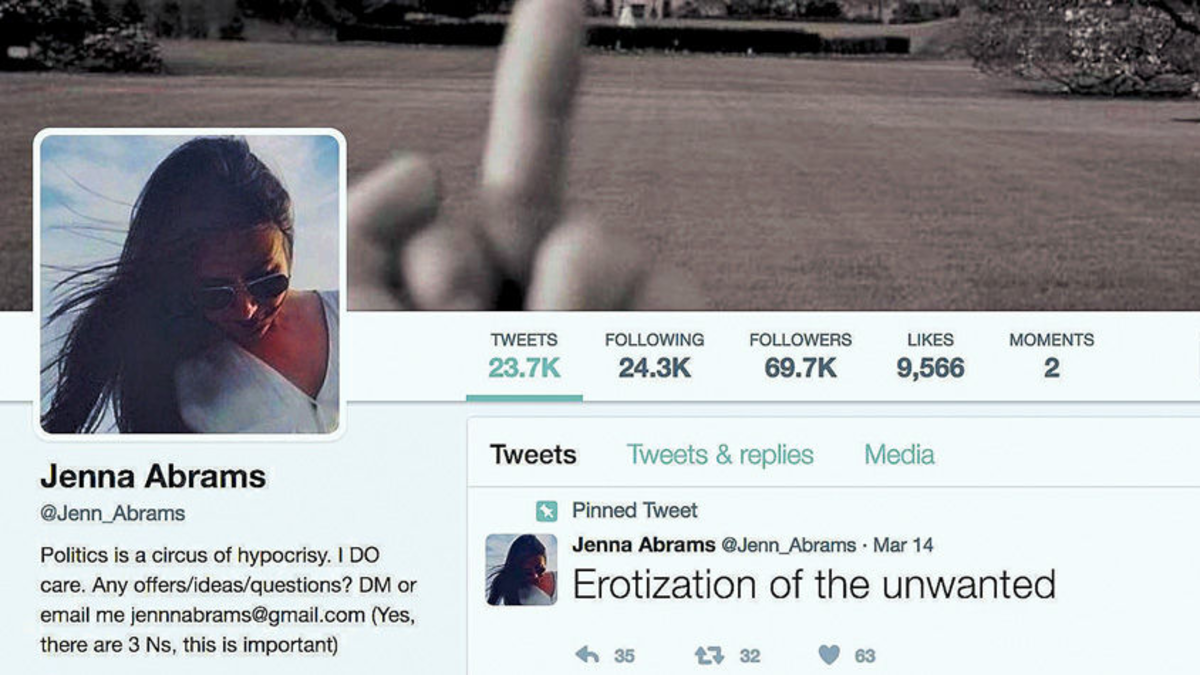Open Moments 2 stat

coord(1051,355)
